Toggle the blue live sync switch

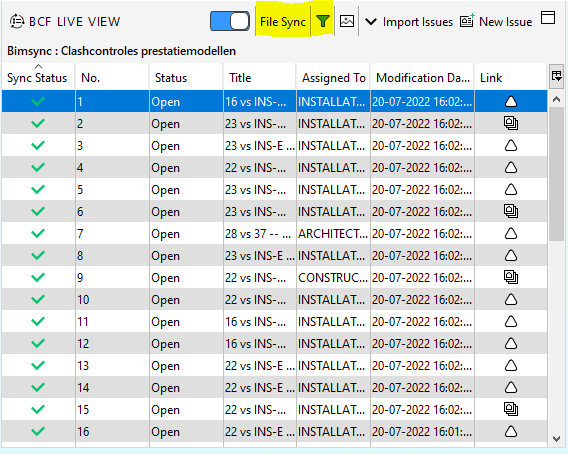point(230,21)
